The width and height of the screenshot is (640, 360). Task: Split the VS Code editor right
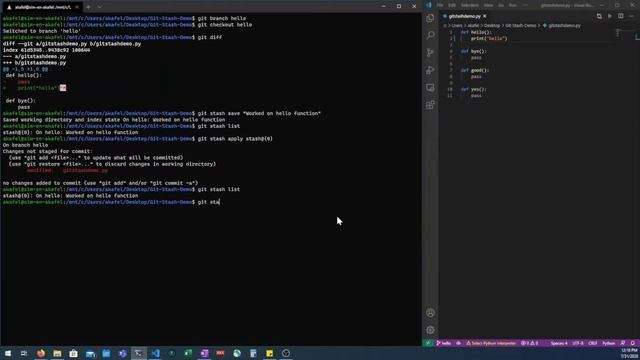tap(620, 16)
